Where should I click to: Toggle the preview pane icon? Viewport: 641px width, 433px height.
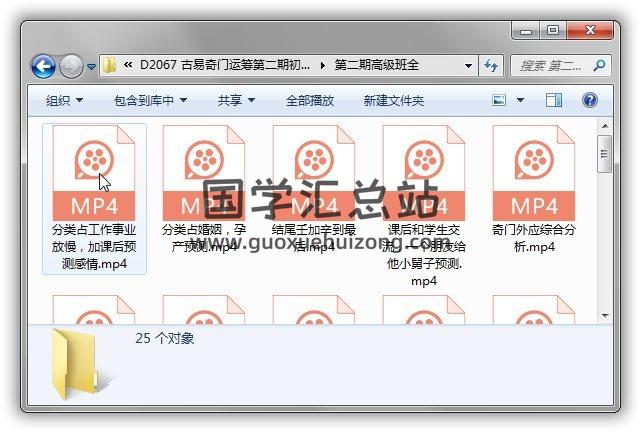pyautogui.click(x=554, y=100)
